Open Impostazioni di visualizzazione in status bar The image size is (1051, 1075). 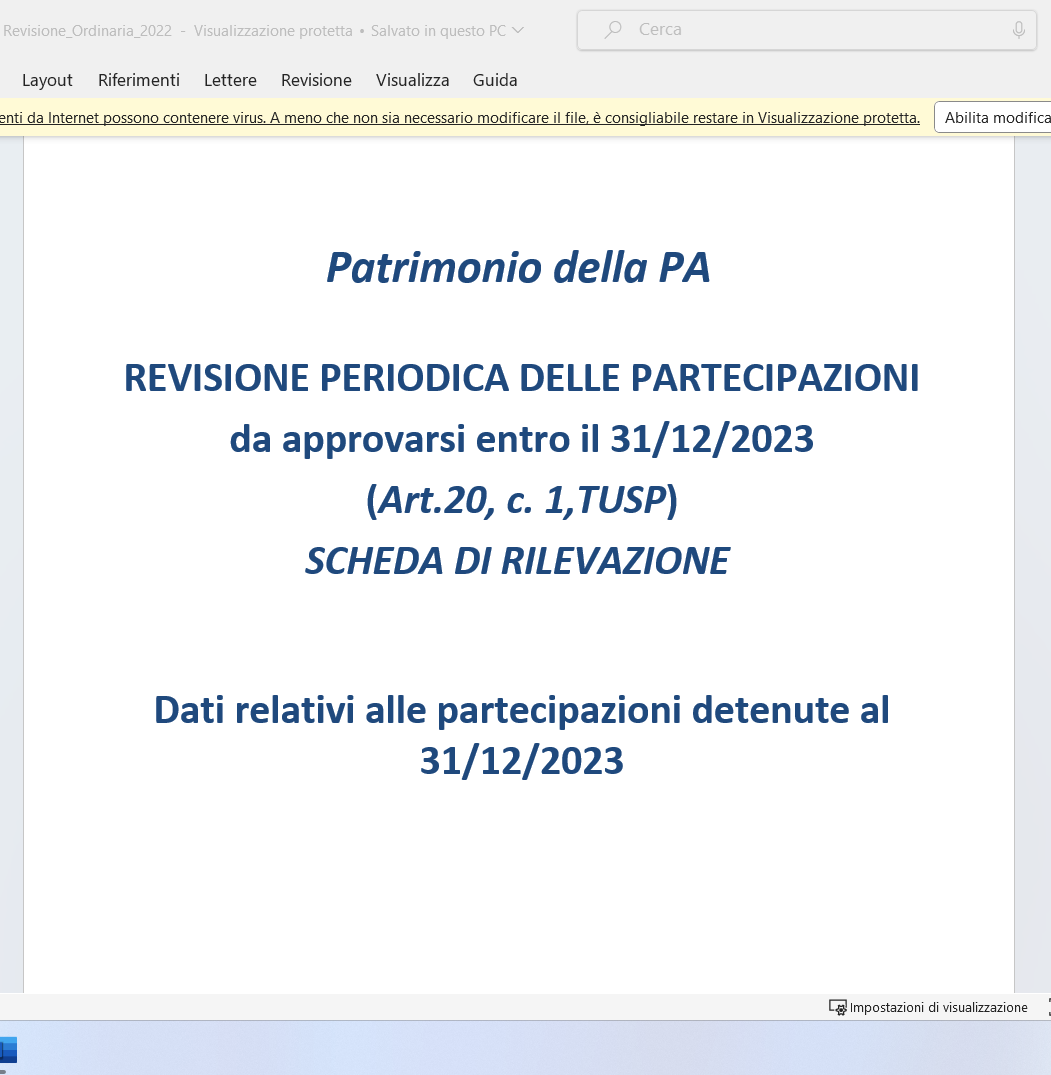[938, 1007]
